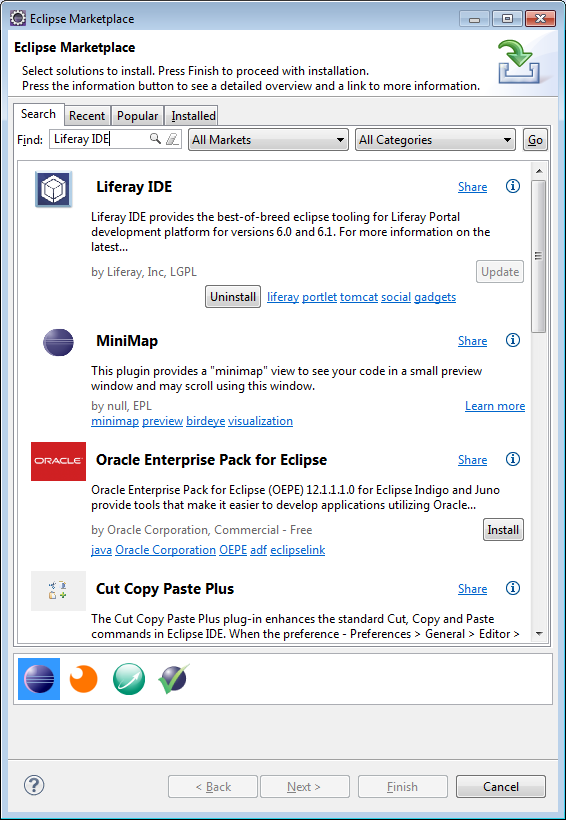Click 'by Liferay, Inc, LGPL' text
The height and width of the screenshot is (820, 566).
(x=144, y=272)
